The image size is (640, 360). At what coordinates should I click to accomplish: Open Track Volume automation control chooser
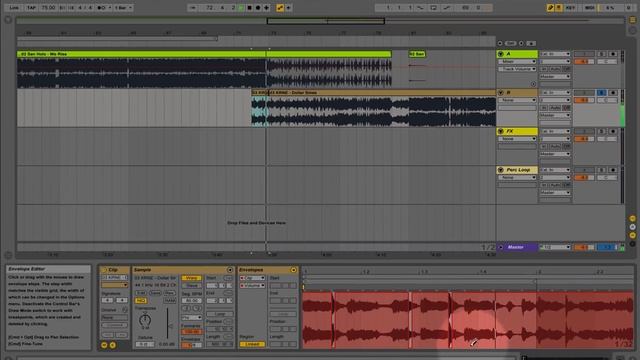[517, 69]
